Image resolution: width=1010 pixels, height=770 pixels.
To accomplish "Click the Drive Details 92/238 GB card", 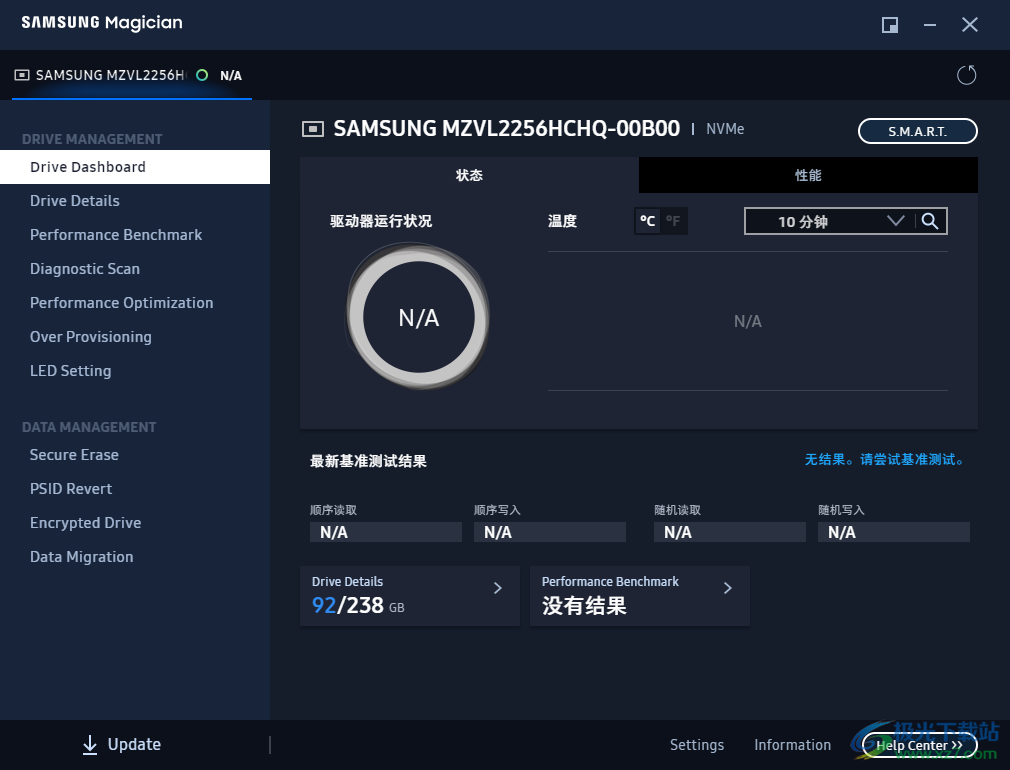I will pyautogui.click(x=410, y=596).
